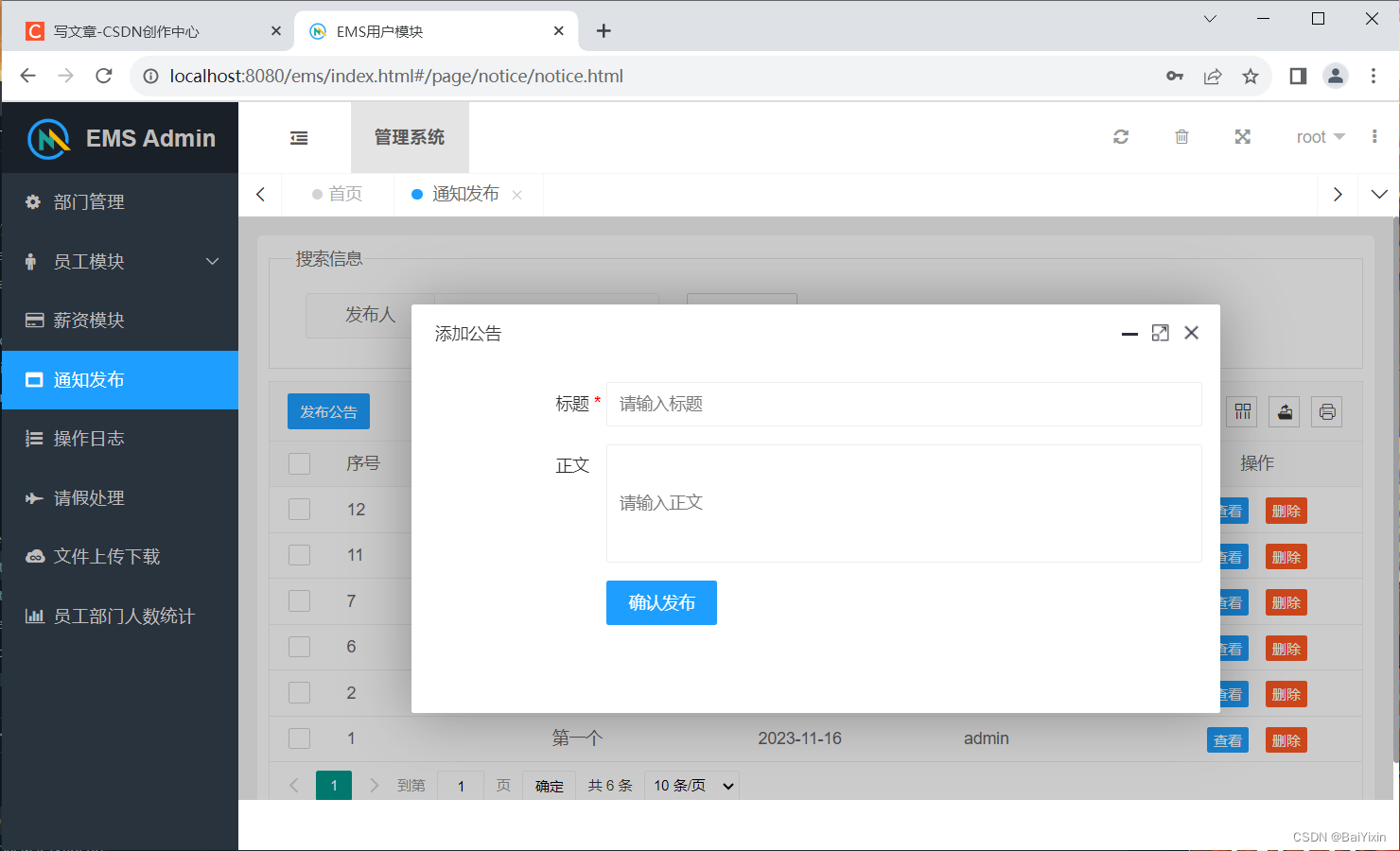The height and width of the screenshot is (851, 1400).
Task: Check the checkbox for notice row 1
Action: coord(299,738)
